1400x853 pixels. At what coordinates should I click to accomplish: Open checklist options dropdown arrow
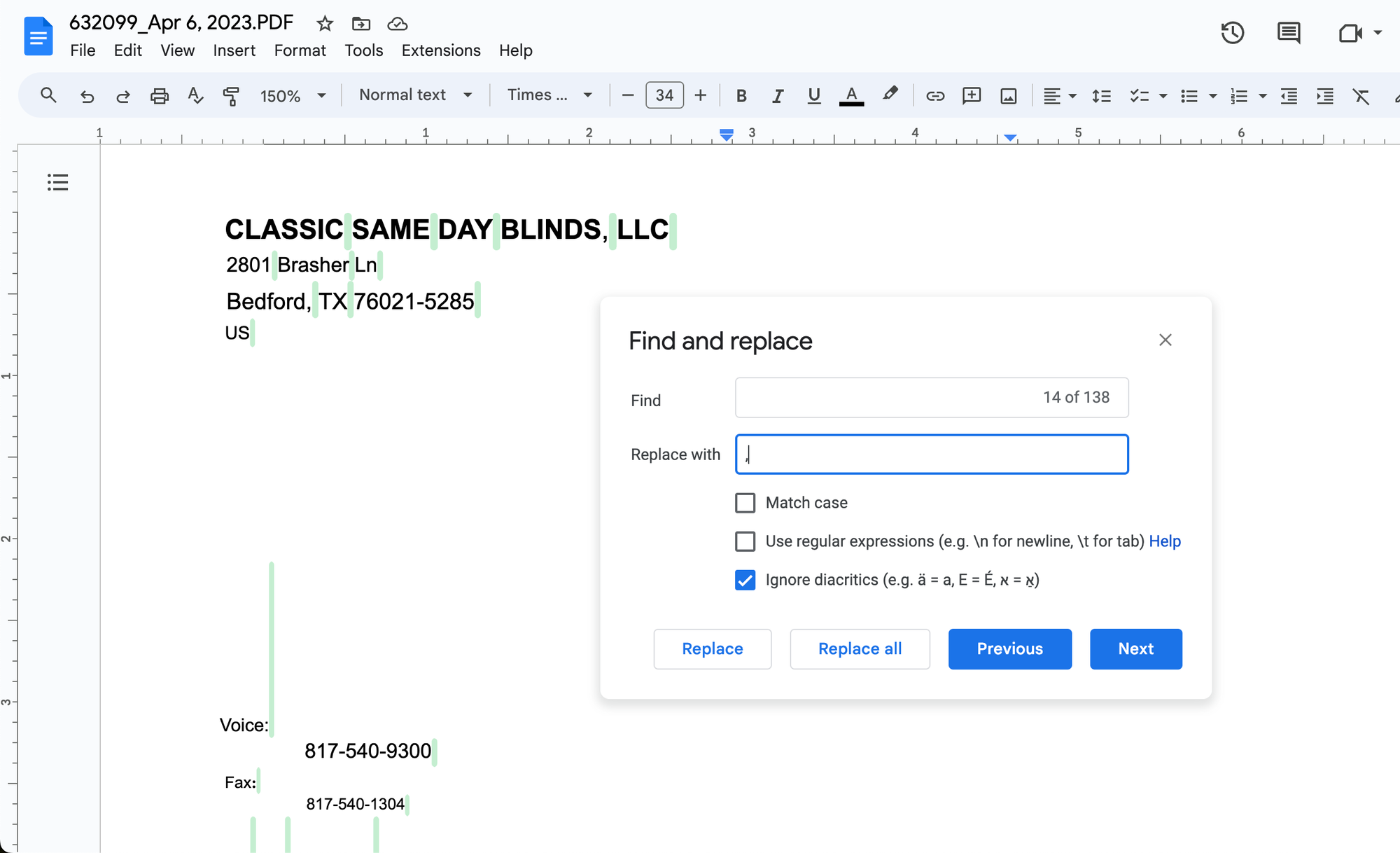(1163, 96)
